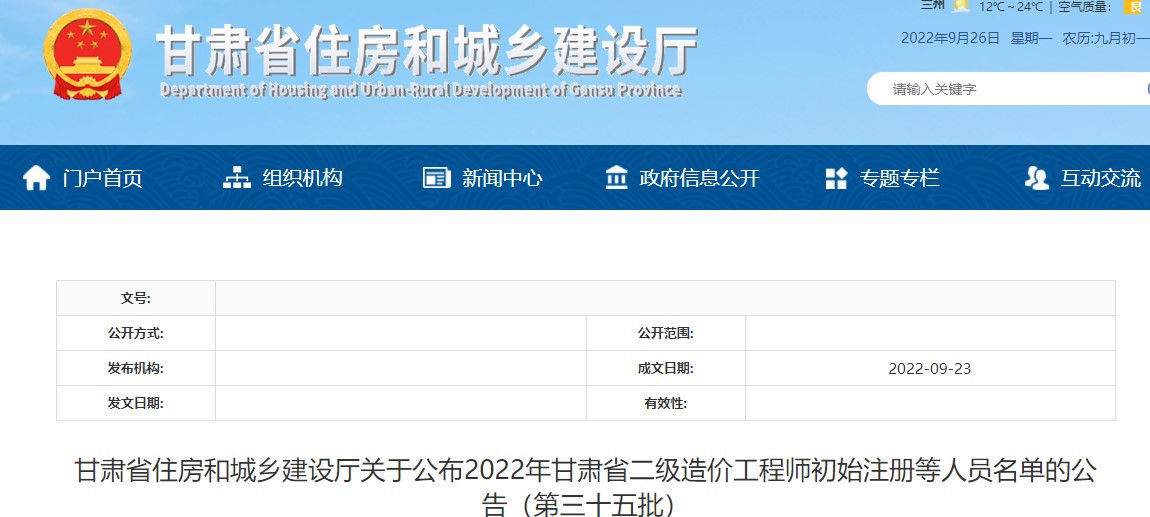Click the people icon beside 互动交流
This screenshot has height=517, width=1150.
click(1036, 178)
